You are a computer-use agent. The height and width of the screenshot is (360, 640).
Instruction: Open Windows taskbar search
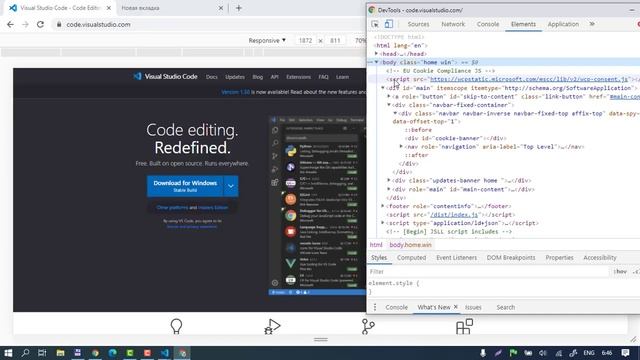pyautogui.click(x=25, y=353)
